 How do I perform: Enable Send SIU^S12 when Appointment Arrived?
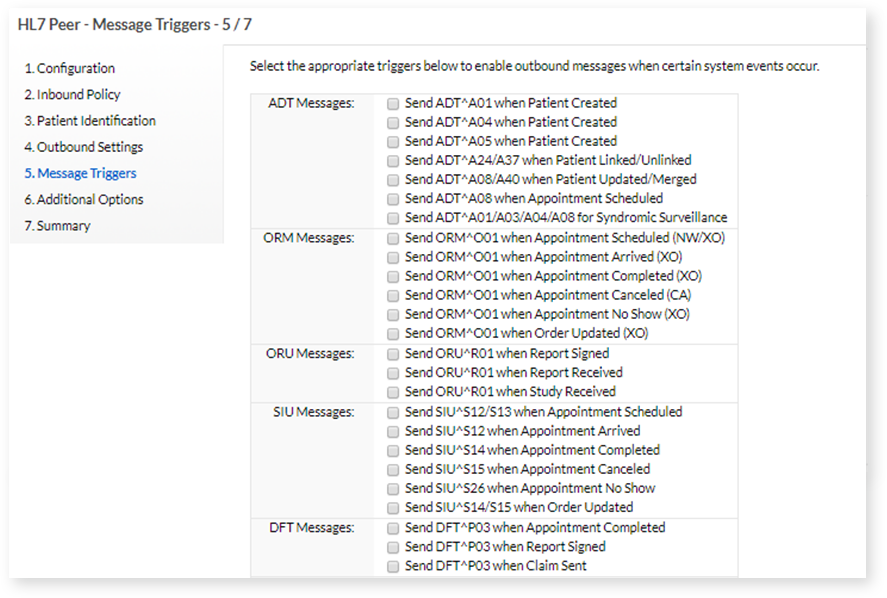point(393,430)
